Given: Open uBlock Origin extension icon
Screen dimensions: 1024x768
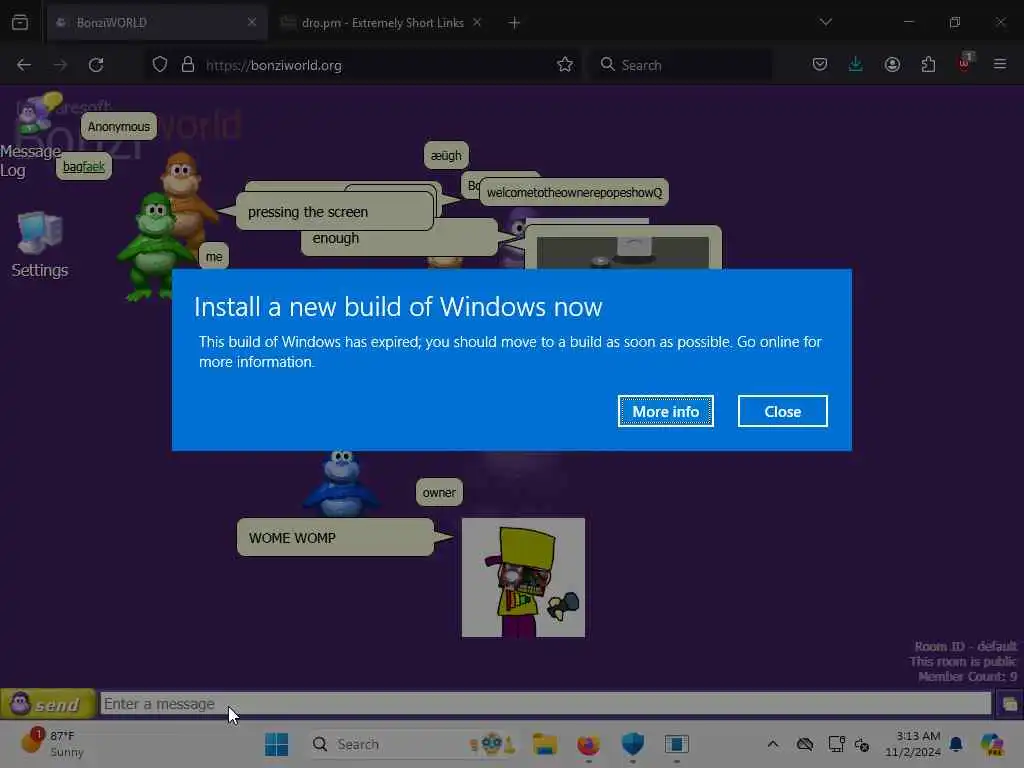Looking at the screenshot, I should pos(965,63).
